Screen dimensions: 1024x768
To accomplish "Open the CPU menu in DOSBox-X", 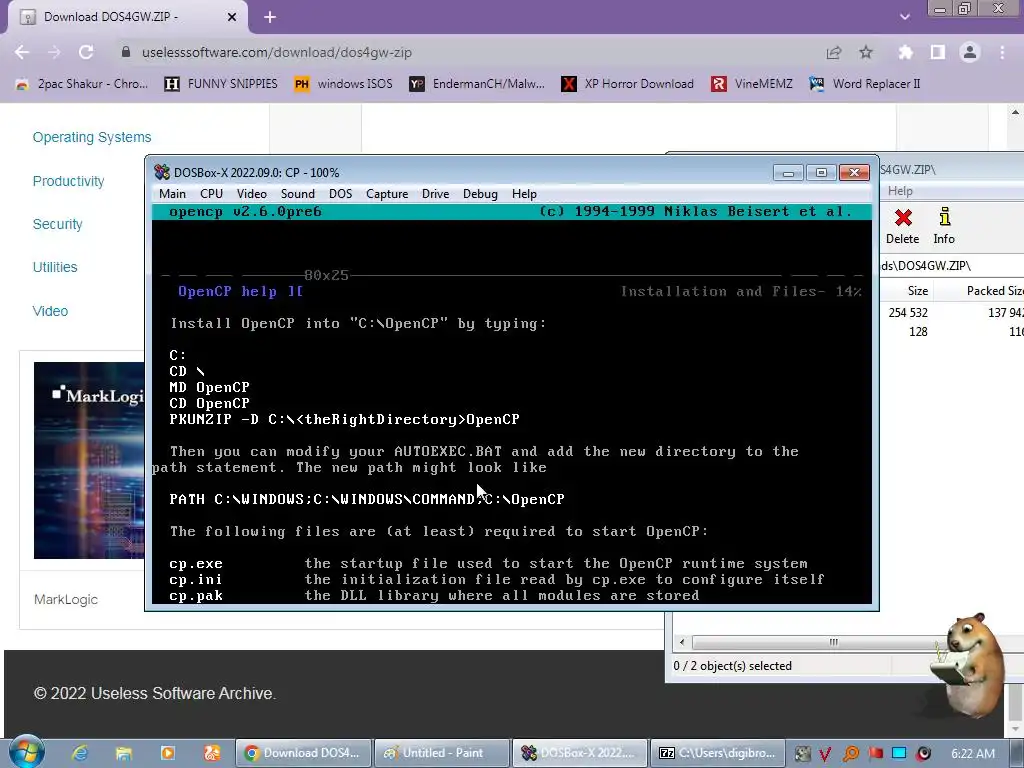I will pos(212,194).
